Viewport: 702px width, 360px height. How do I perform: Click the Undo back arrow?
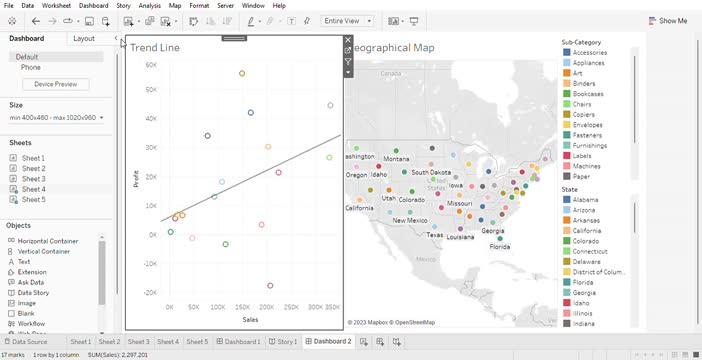(36, 21)
